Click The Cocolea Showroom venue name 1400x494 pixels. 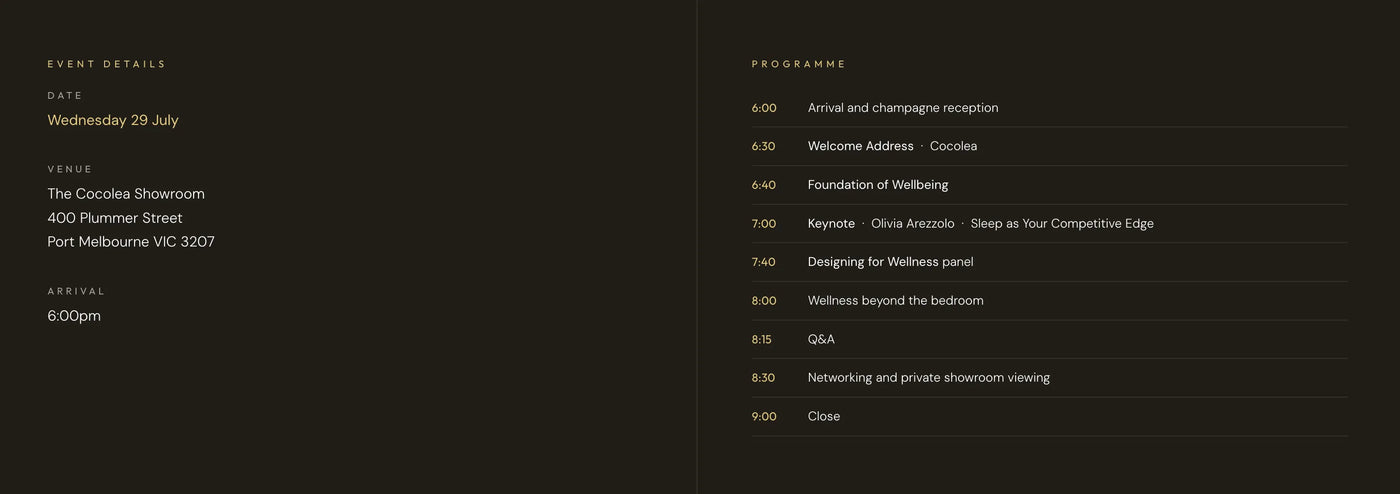[x=126, y=194]
